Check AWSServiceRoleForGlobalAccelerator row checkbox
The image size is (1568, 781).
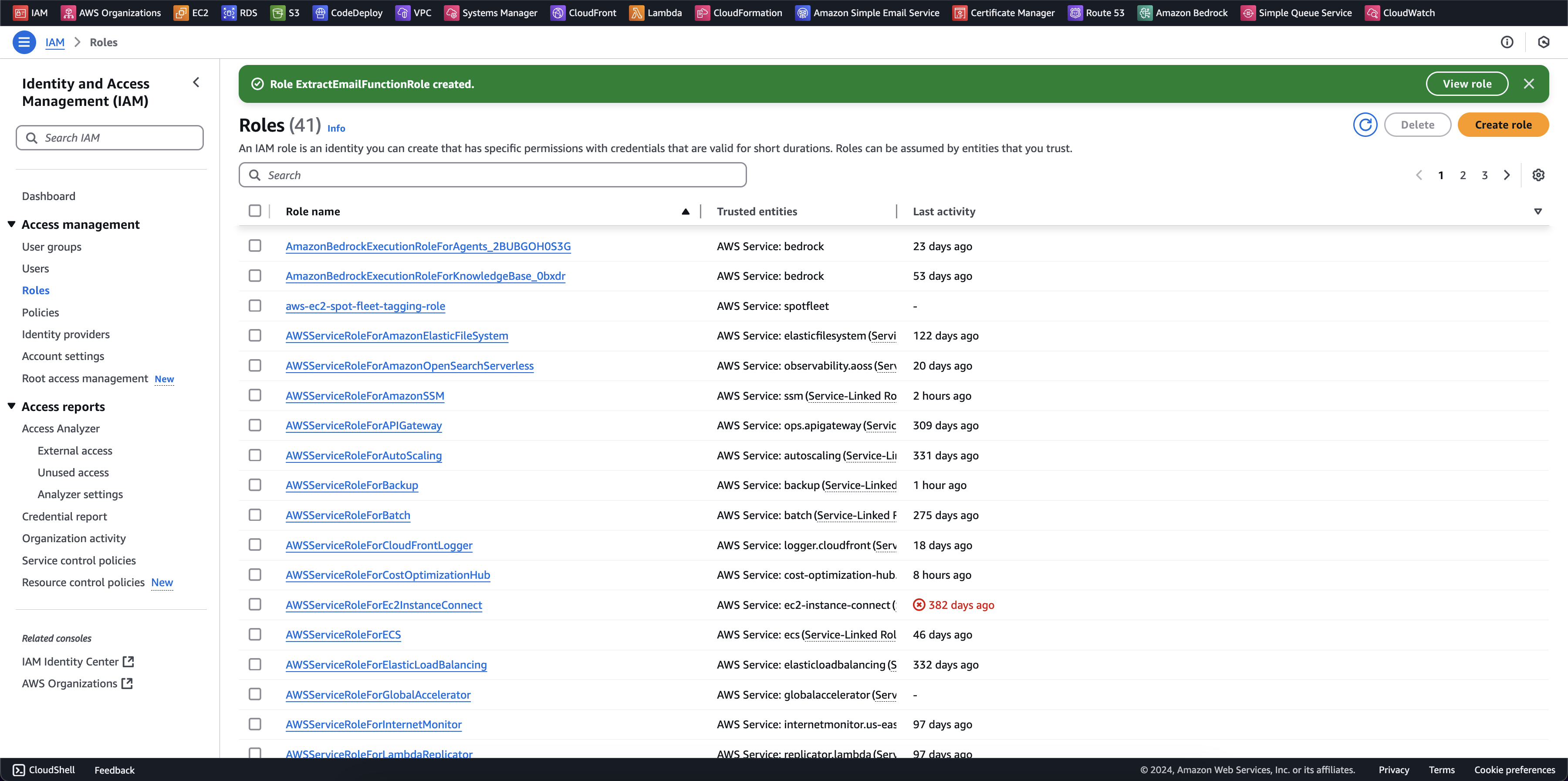point(254,694)
